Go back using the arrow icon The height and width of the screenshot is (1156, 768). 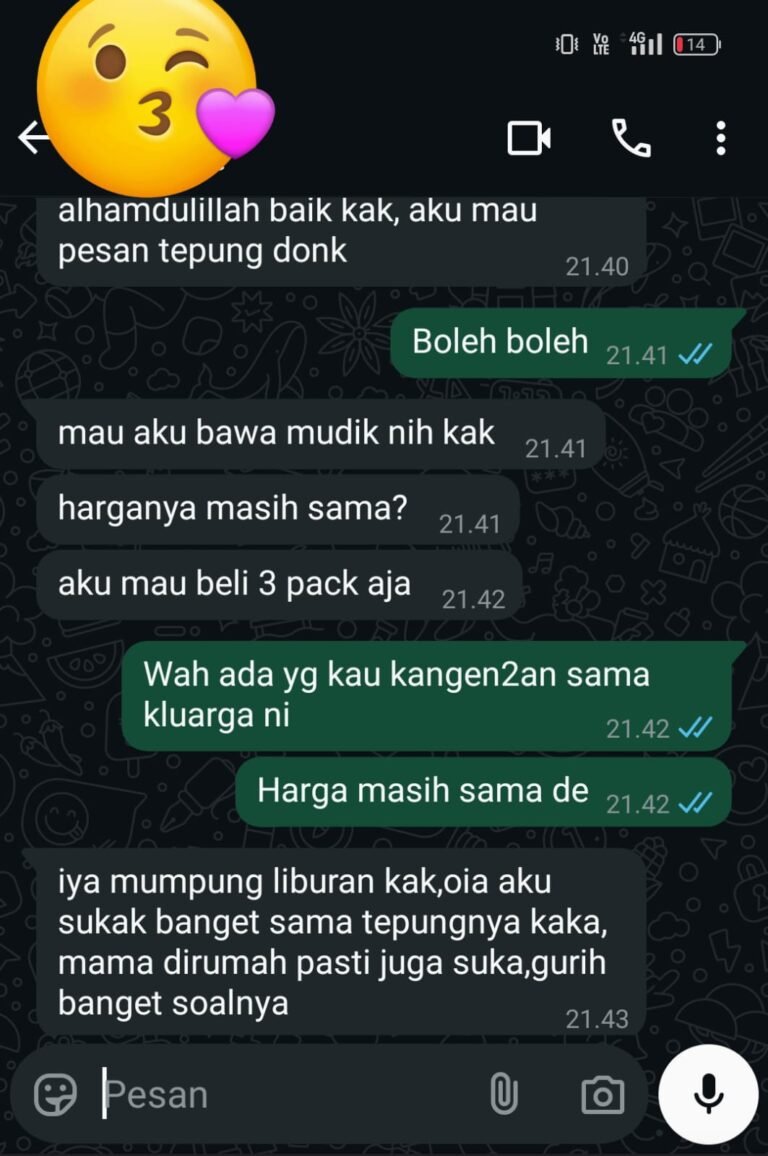coord(30,138)
